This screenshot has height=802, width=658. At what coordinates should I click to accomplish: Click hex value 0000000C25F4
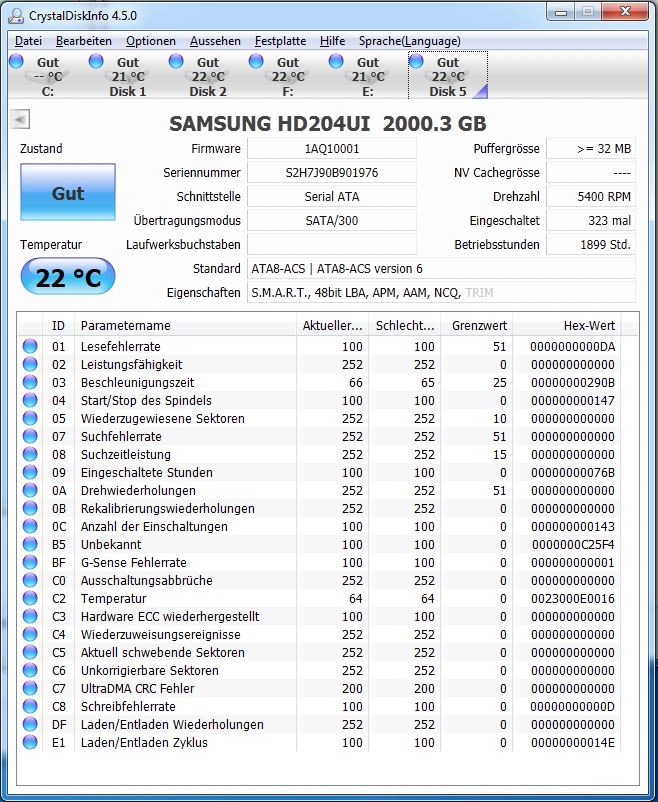573,544
